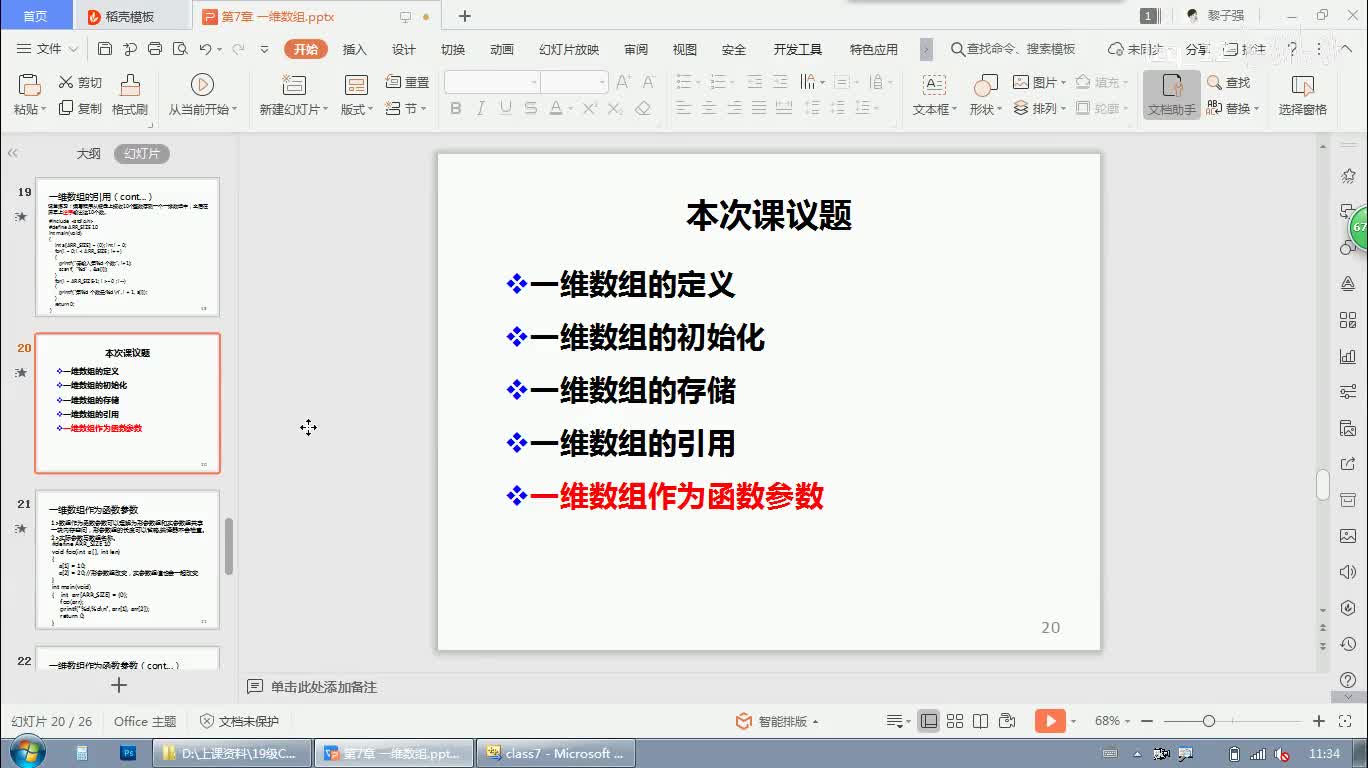Open the Selection Pane (选择窗格)
This screenshot has width=1368, height=768.
click(x=1302, y=95)
